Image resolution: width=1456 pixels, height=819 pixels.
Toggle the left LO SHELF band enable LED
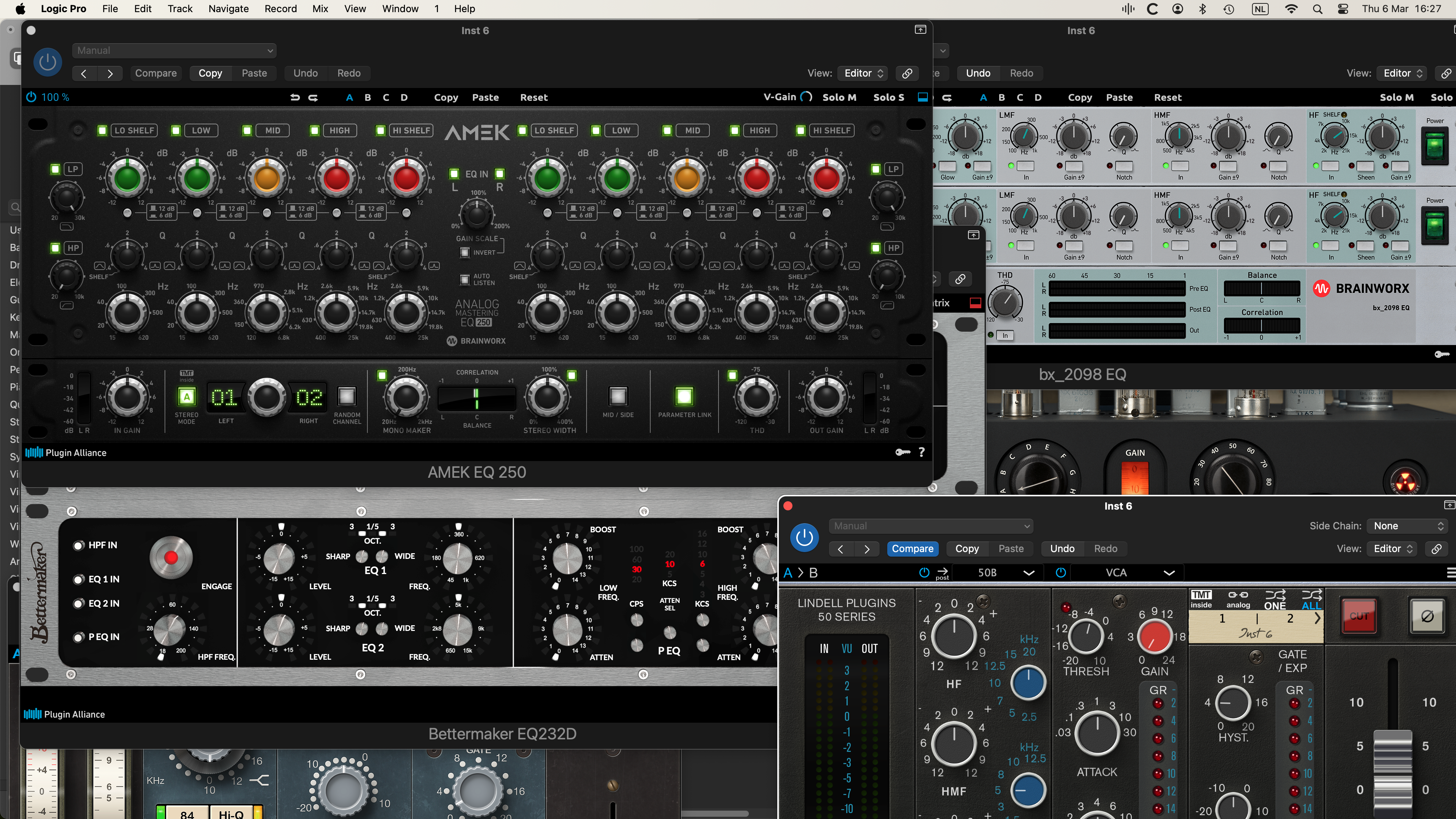(102, 130)
